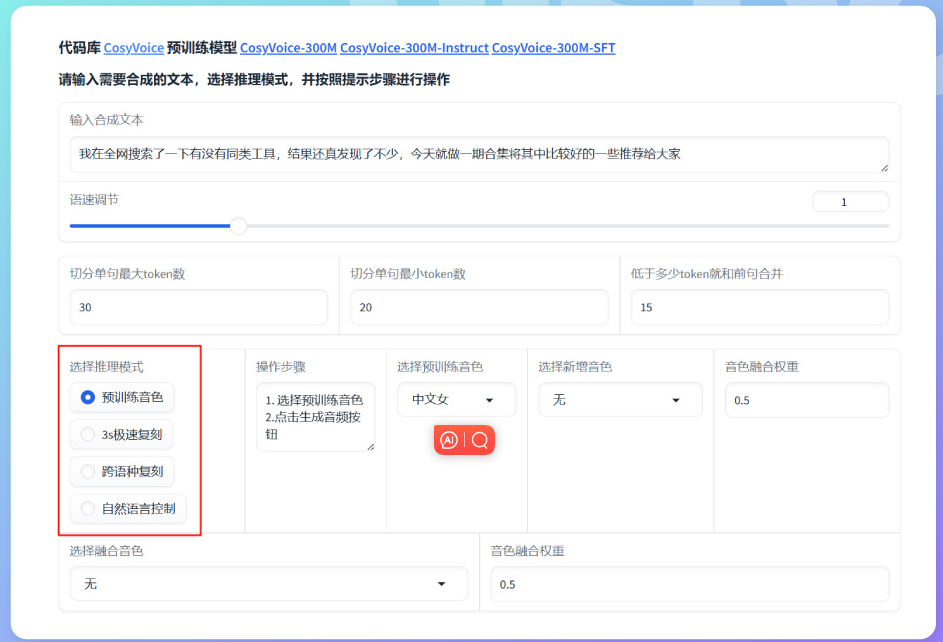
Task: Open the 选择新增音色 dropdown showing 无
Action: 620,400
